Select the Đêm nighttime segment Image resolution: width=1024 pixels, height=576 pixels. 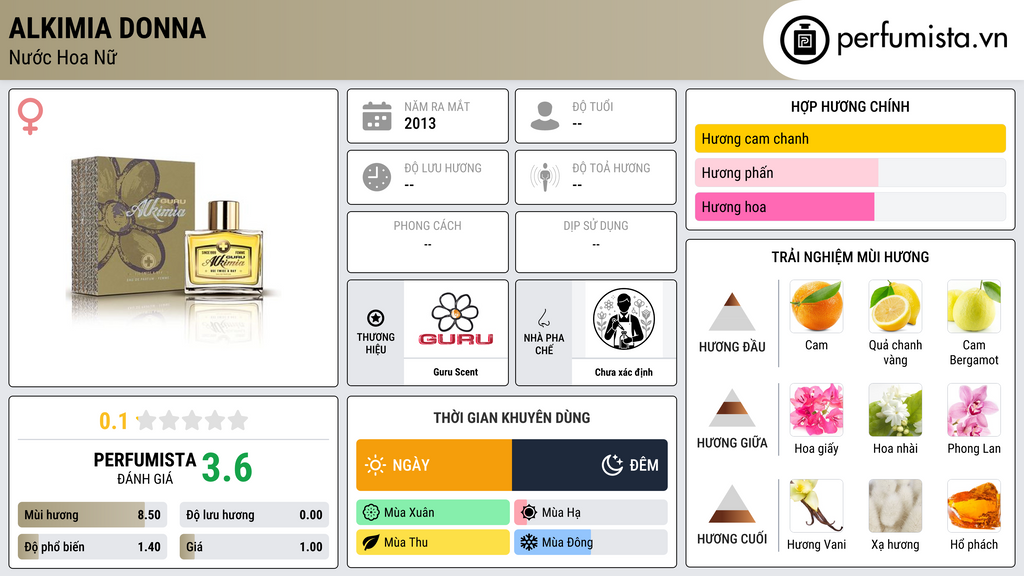coord(590,465)
